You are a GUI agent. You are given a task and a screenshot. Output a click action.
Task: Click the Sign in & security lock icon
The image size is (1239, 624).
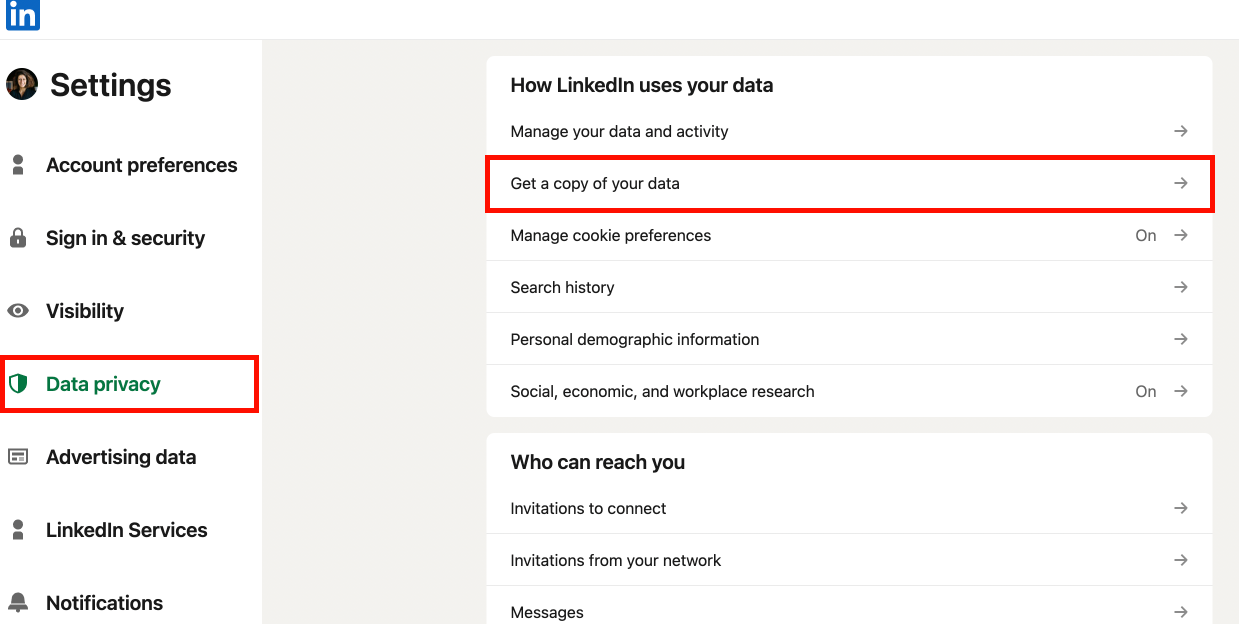(x=18, y=238)
